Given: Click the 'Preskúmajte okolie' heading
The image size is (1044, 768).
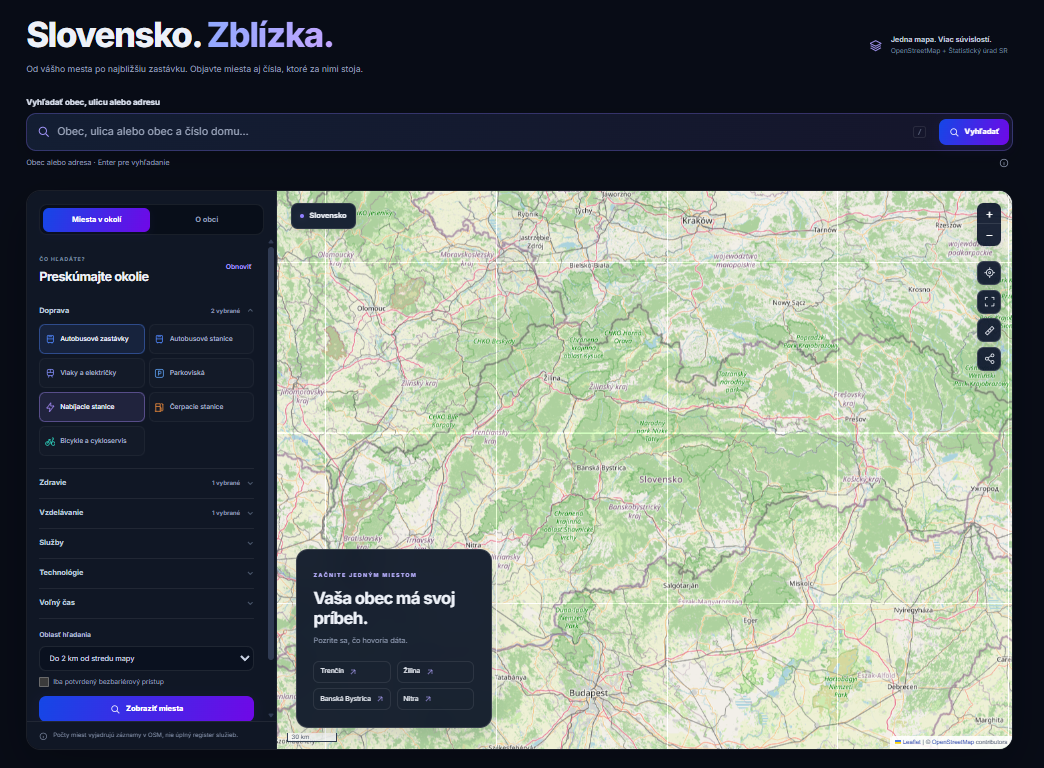Looking at the screenshot, I should [94, 277].
